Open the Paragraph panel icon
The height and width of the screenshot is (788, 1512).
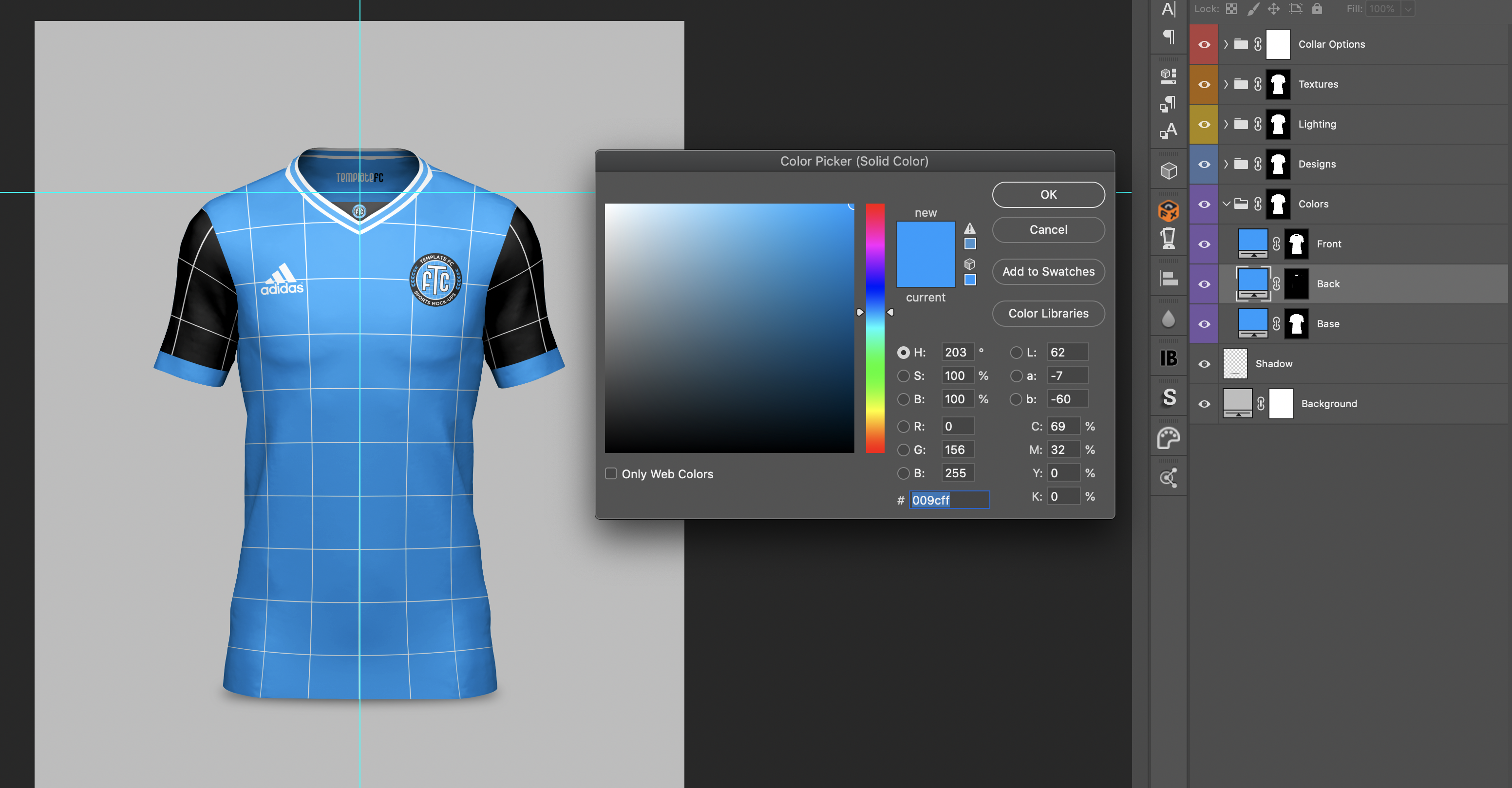pyautogui.click(x=1168, y=38)
